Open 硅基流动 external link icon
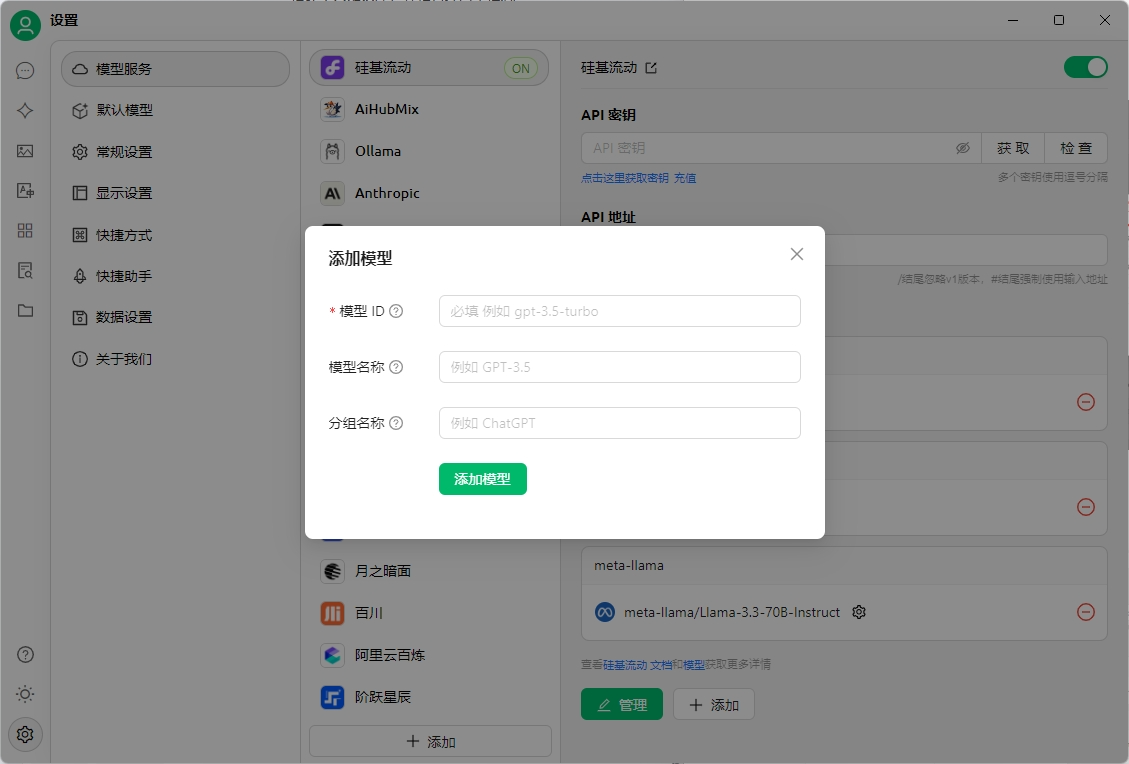This screenshot has height=764, width=1129. [651, 68]
